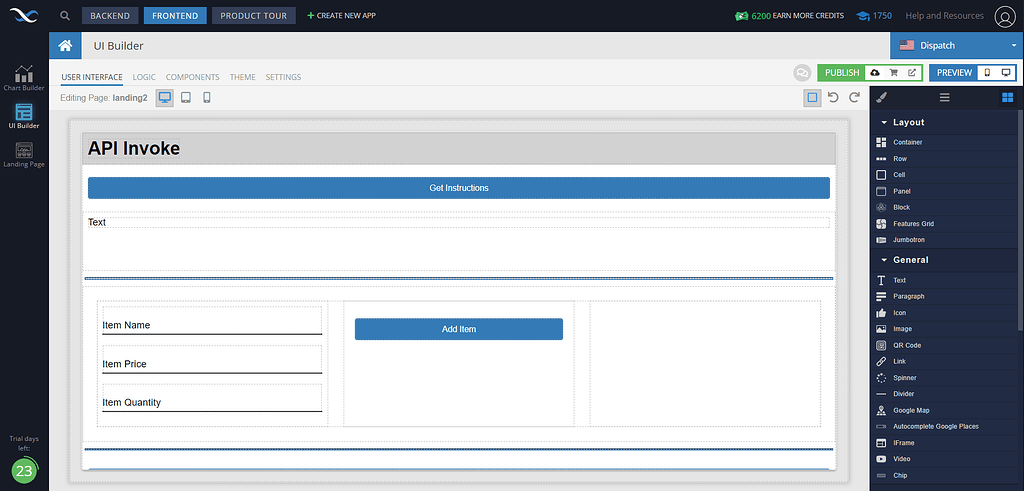Click the Preview button
The height and width of the screenshot is (491, 1024).
coord(954,72)
